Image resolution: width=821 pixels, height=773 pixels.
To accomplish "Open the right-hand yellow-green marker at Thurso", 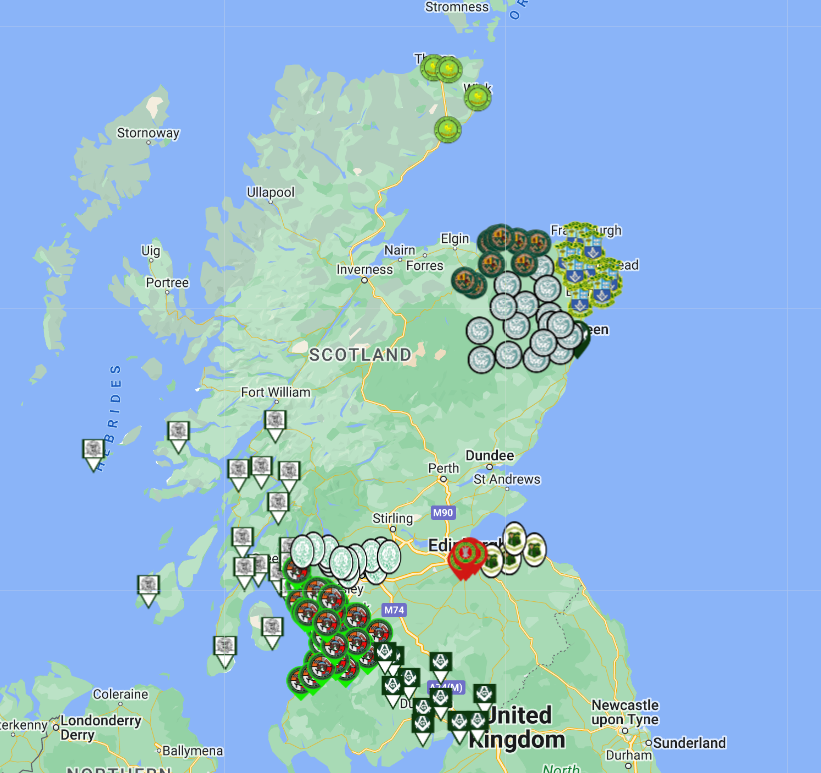I will tap(449, 70).
